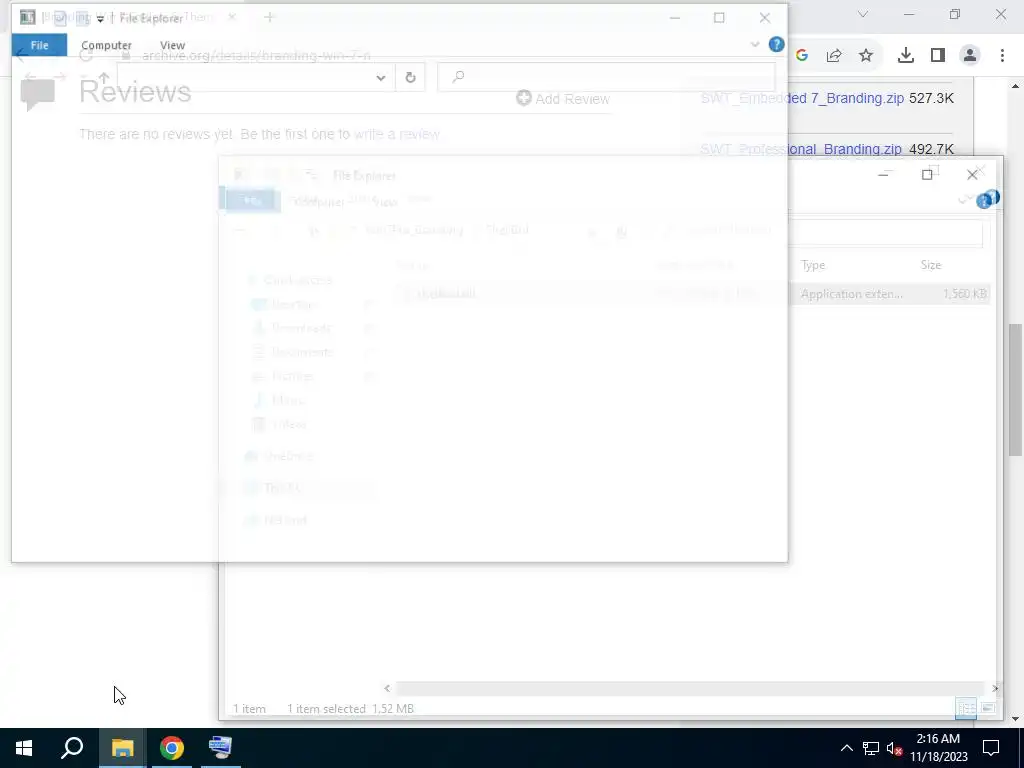Show hidden system tray icons
The width and height of the screenshot is (1024, 768).
[x=846, y=748]
